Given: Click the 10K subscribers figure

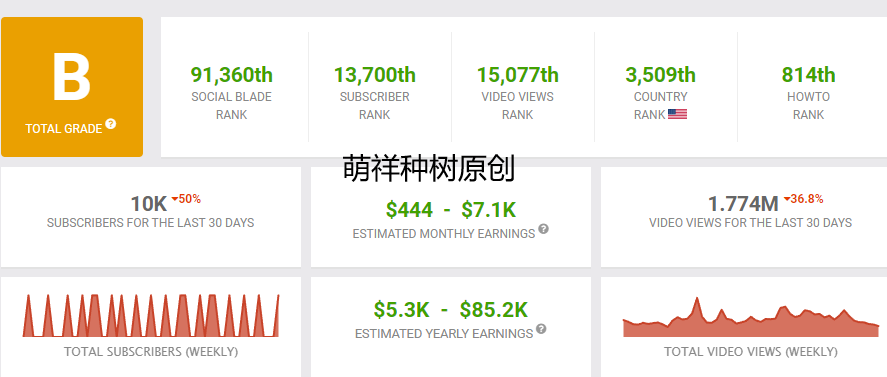Looking at the screenshot, I should point(149,204).
